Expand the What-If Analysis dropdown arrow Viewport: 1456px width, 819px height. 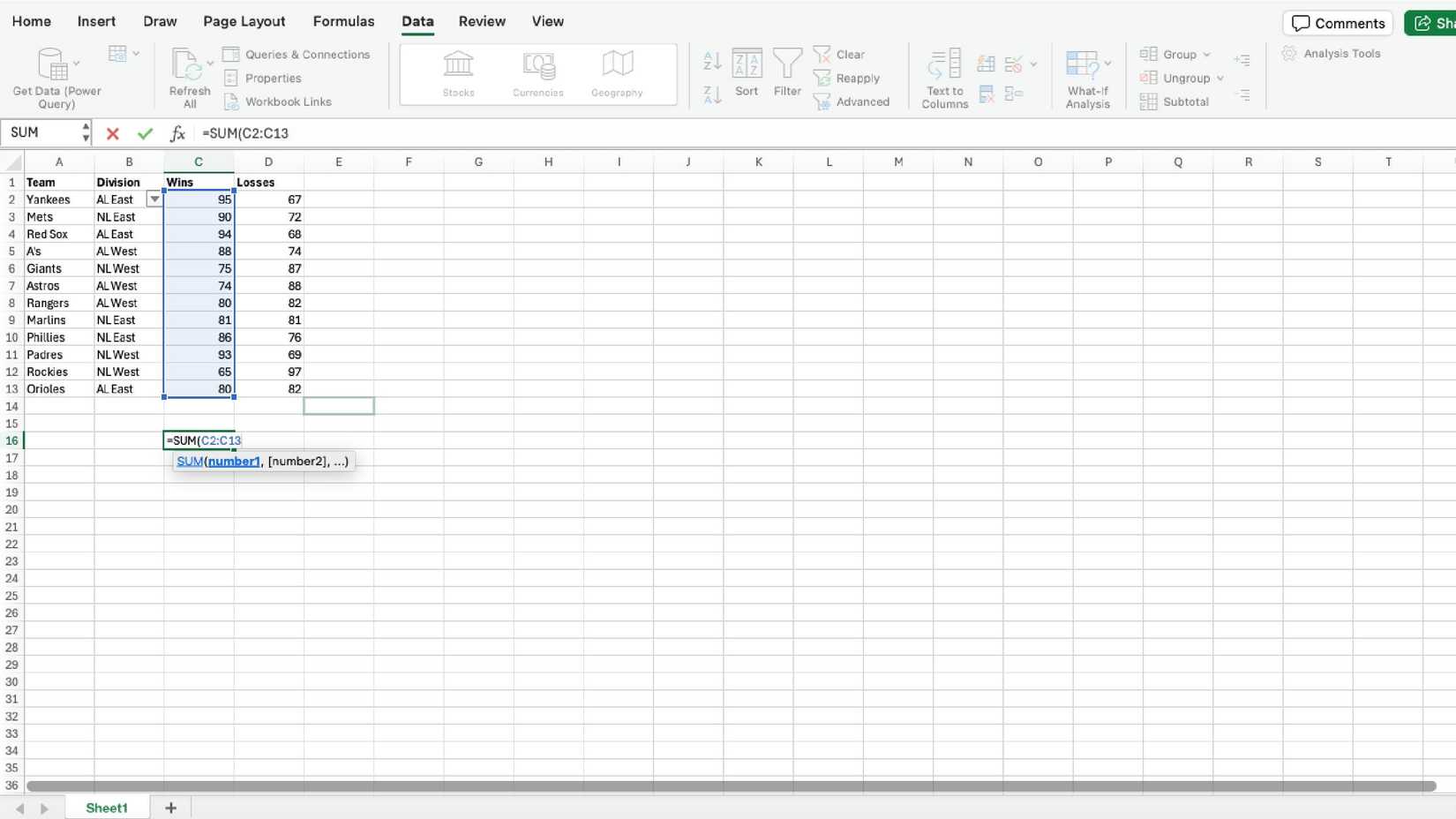(x=1107, y=64)
